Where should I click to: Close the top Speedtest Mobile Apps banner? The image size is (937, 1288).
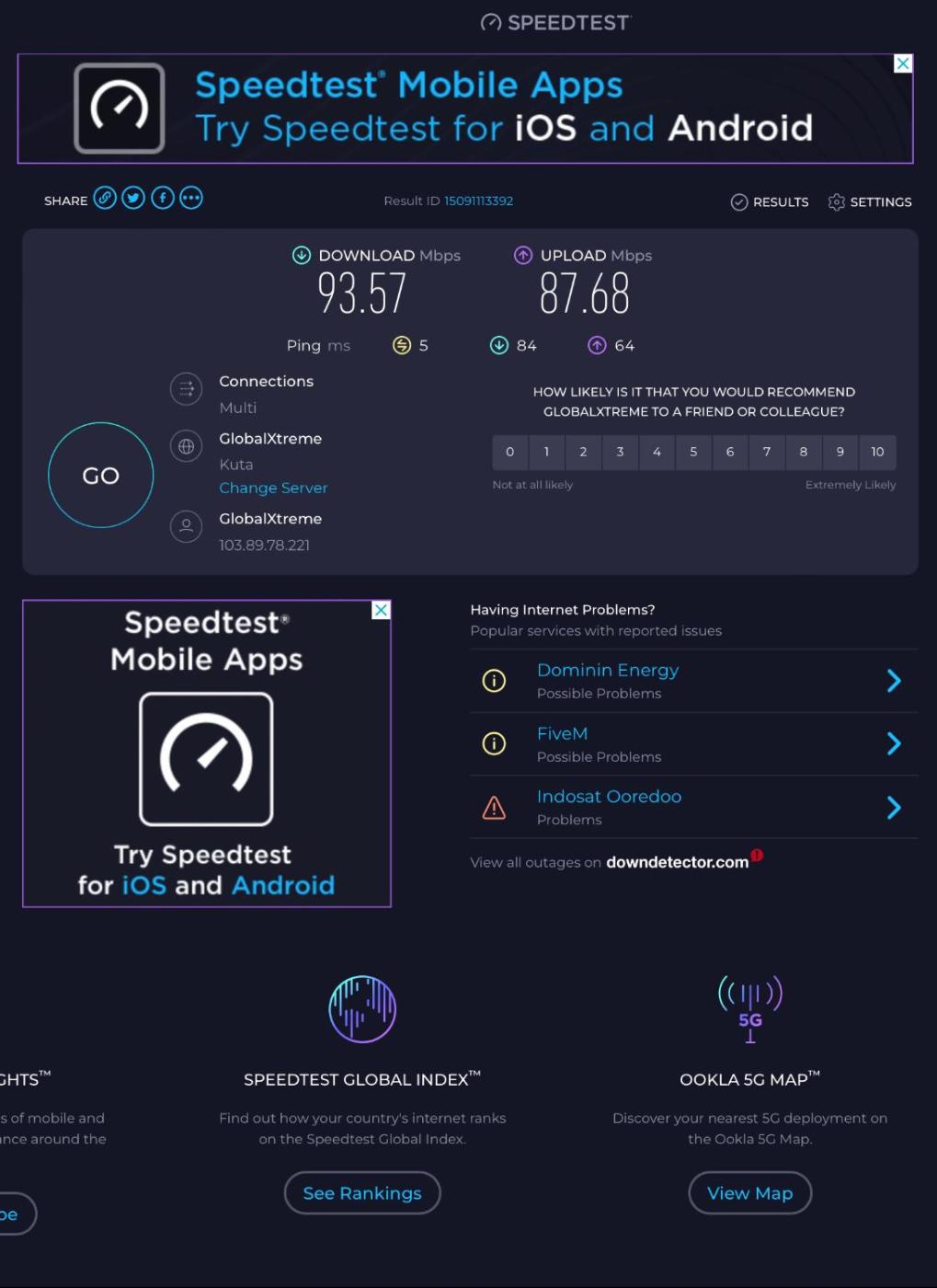(x=903, y=63)
